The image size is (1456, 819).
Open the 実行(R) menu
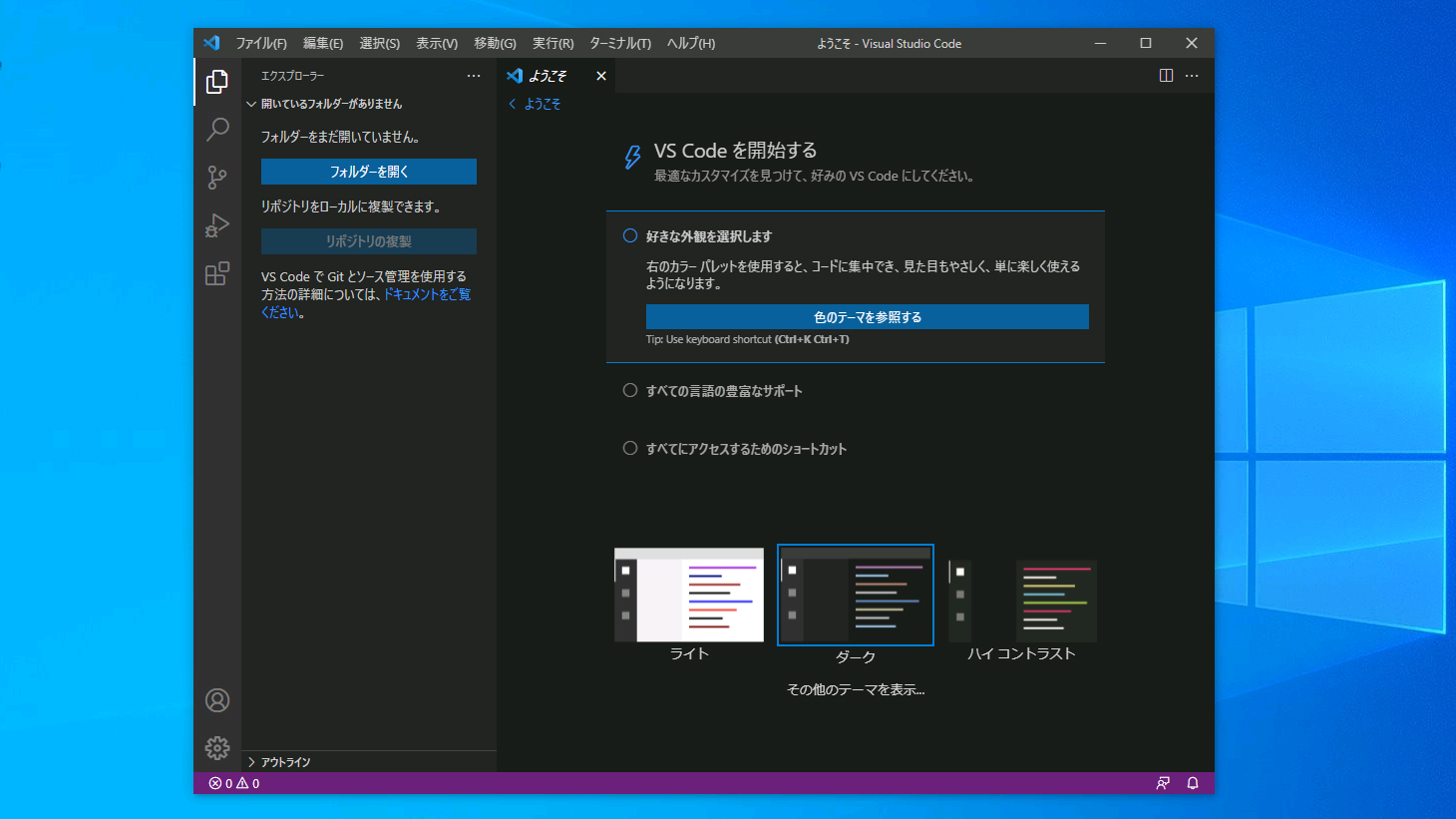point(552,43)
